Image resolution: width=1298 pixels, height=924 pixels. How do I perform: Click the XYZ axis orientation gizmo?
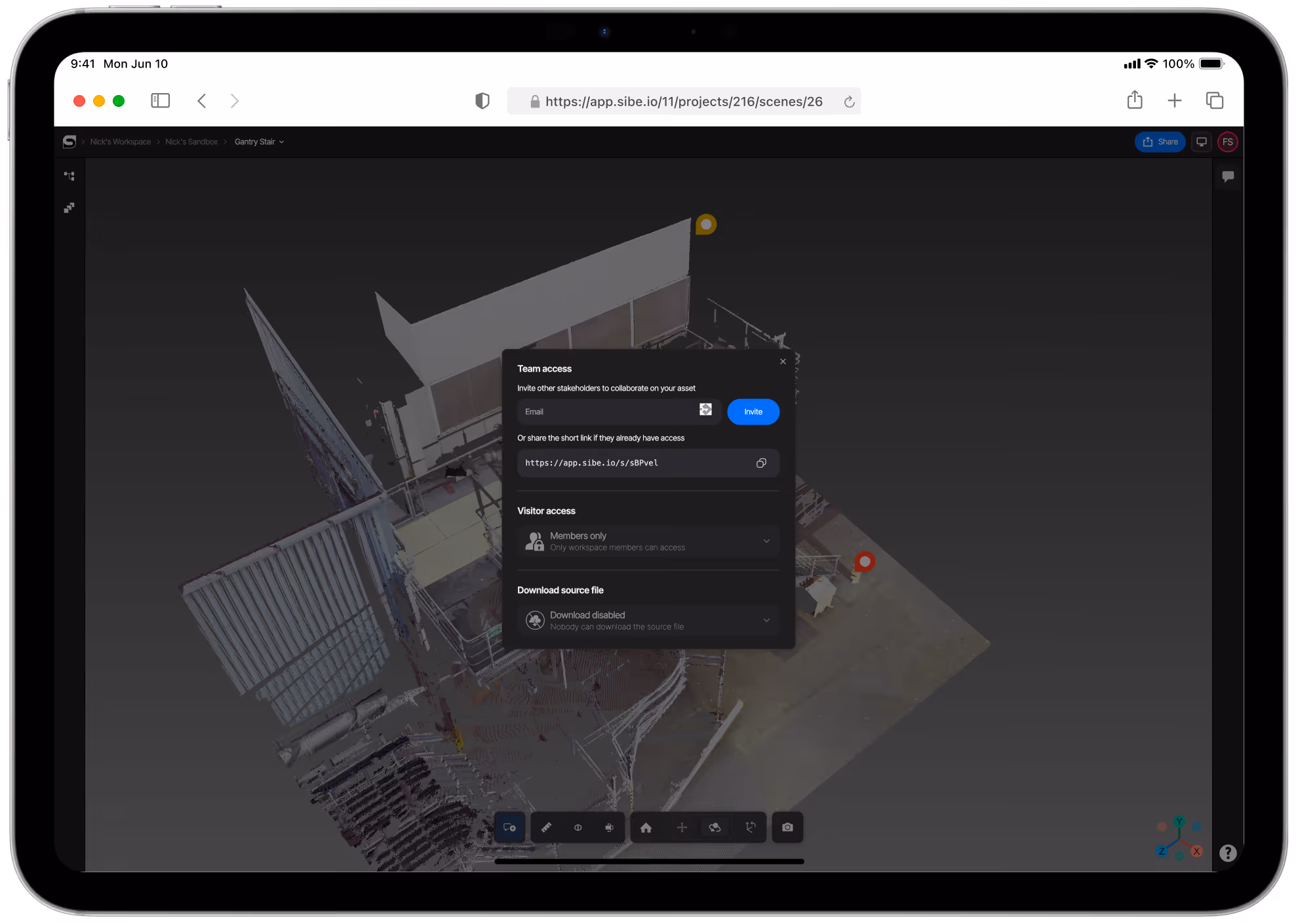point(1179,839)
